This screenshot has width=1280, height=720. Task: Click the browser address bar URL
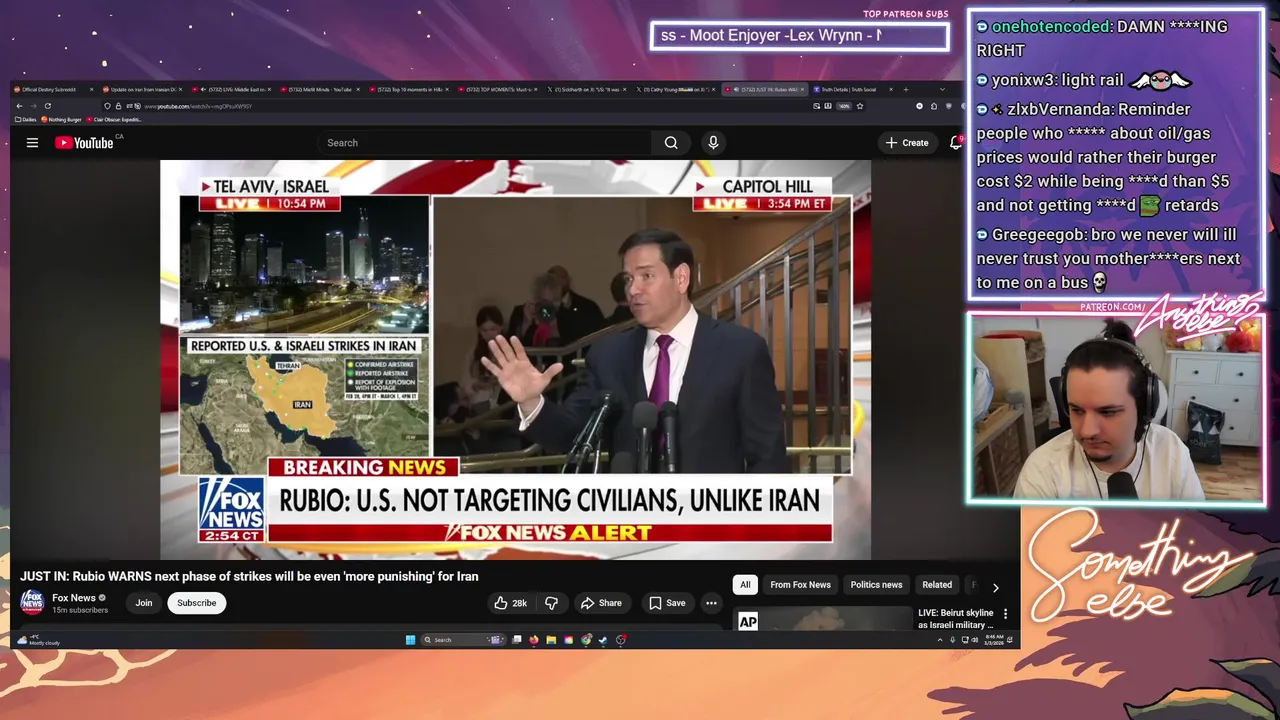tap(197, 106)
